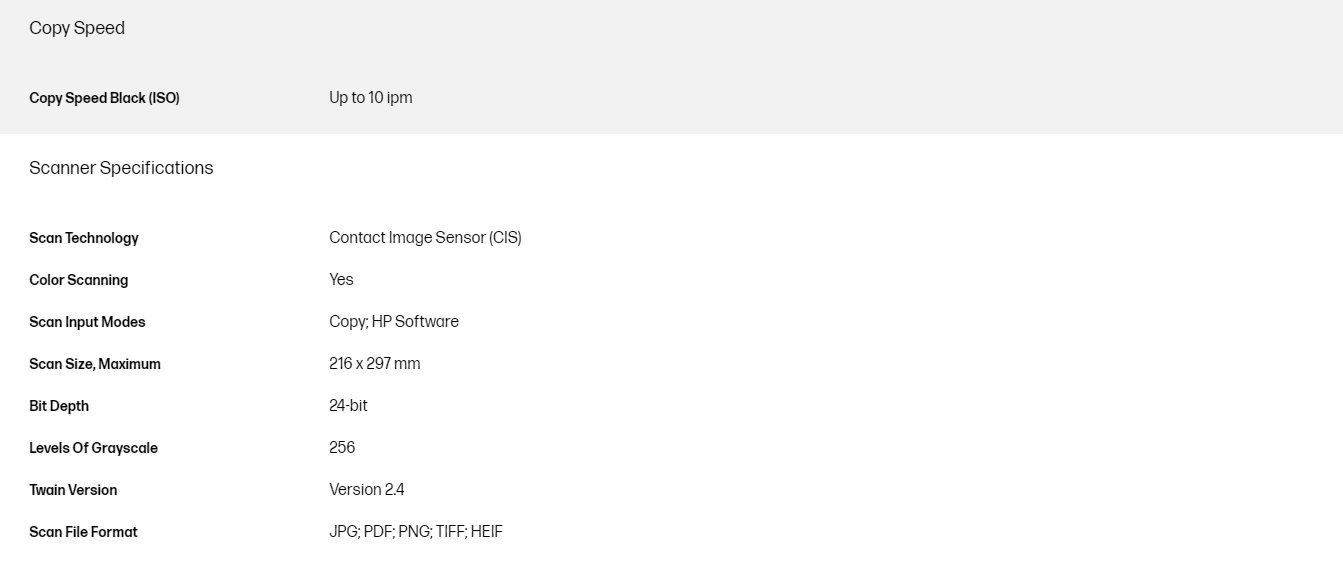Select the Scanner Specifications heading
The width and height of the screenshot is (1343, 564).
click(121, 168)
